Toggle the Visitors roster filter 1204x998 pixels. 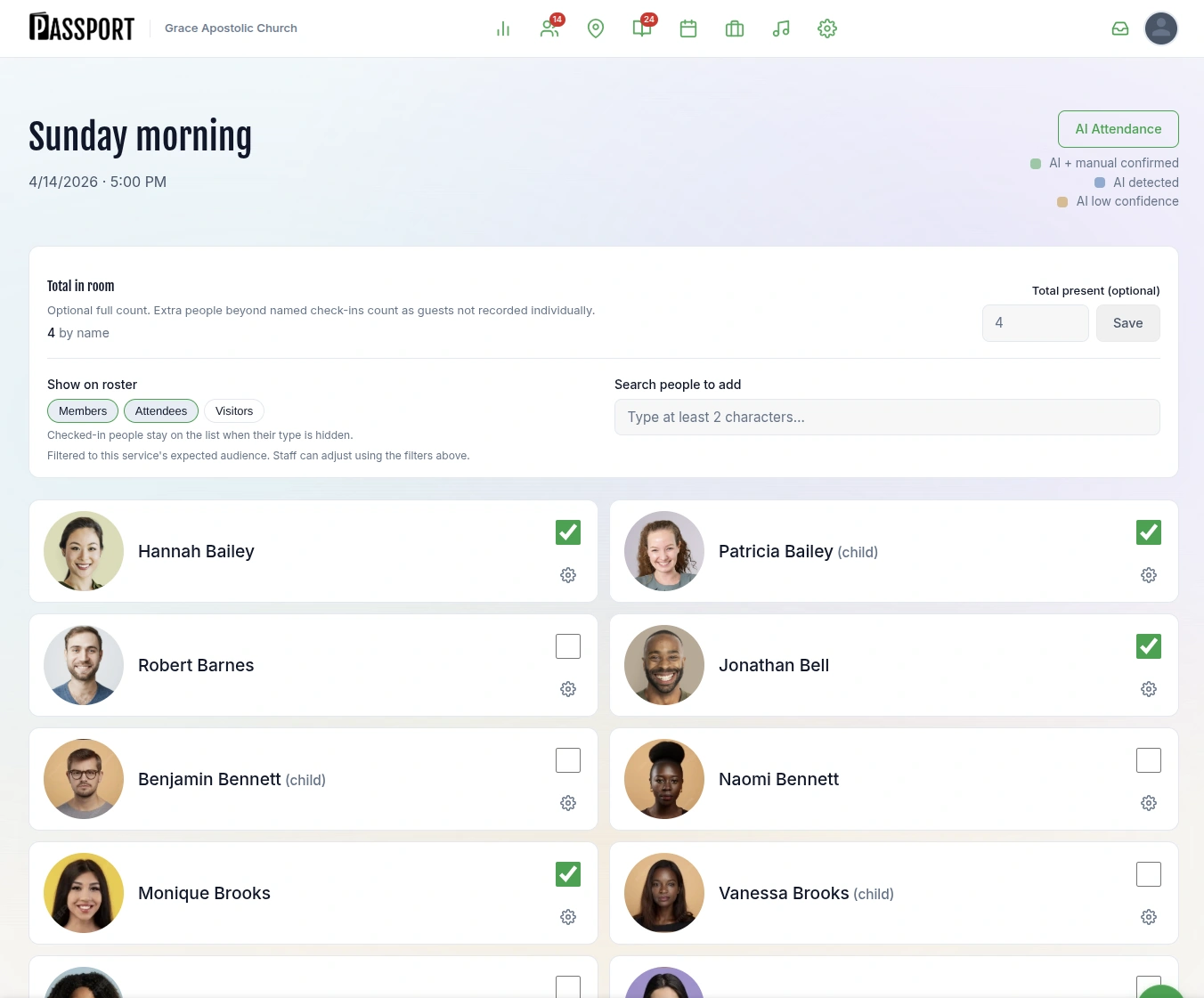(234, 410)
